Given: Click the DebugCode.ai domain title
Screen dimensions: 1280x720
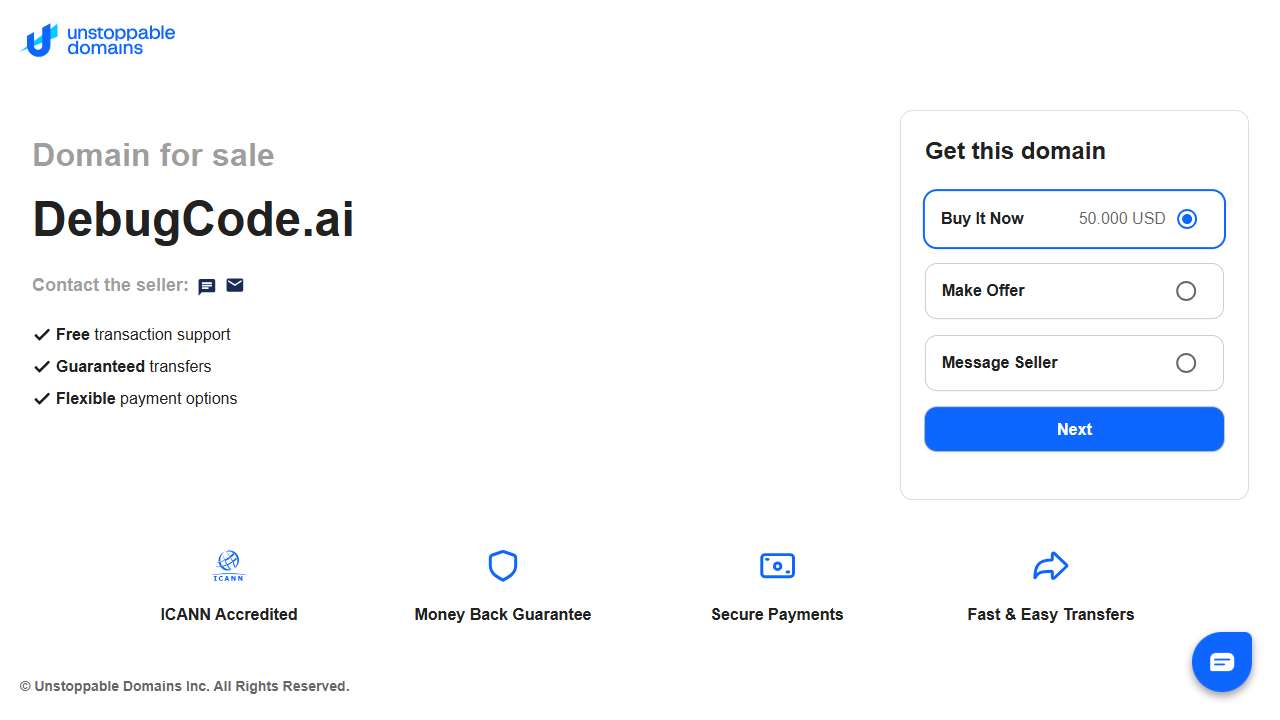Looking at the screenshot, I should tap(193, 219).
